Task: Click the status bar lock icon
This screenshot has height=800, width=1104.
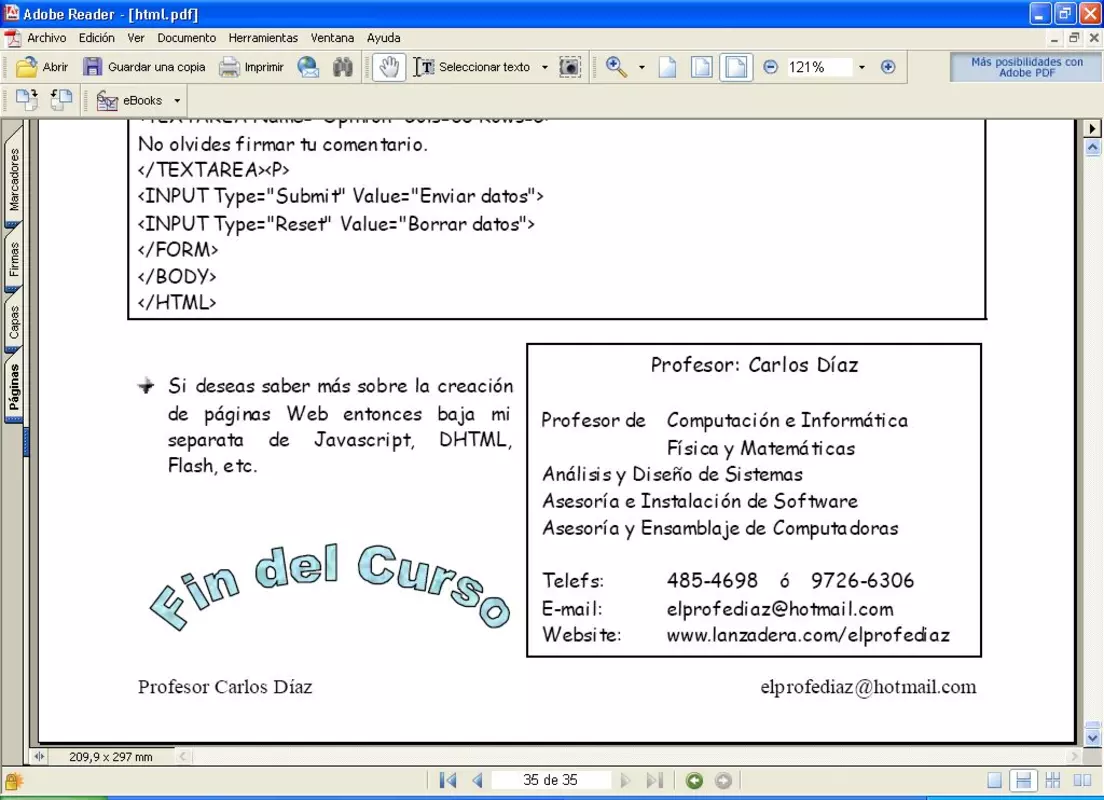Action: point(14,781)
